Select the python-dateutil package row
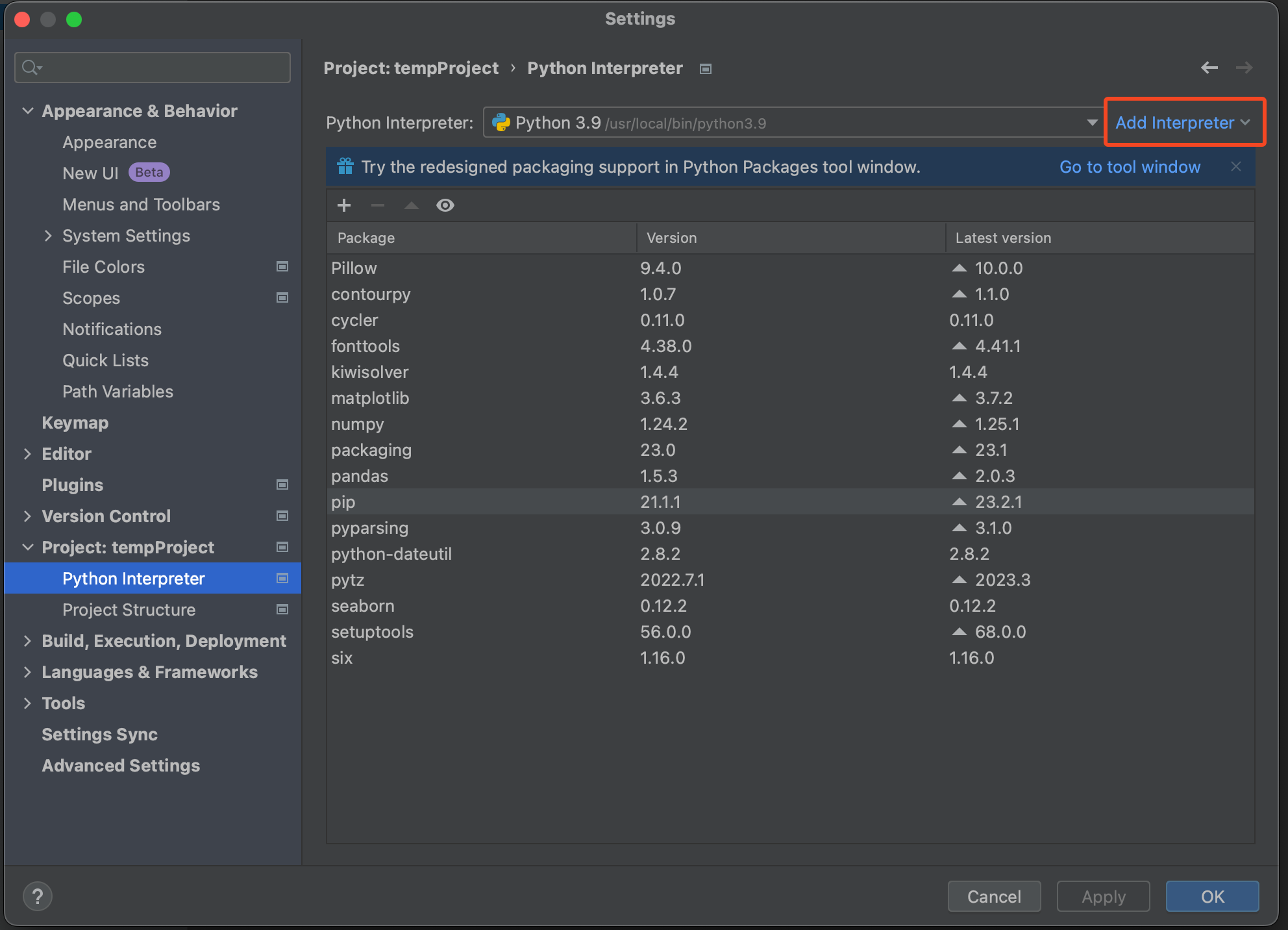The width and height of the screenshot is (1288, 930). (791, 554)
